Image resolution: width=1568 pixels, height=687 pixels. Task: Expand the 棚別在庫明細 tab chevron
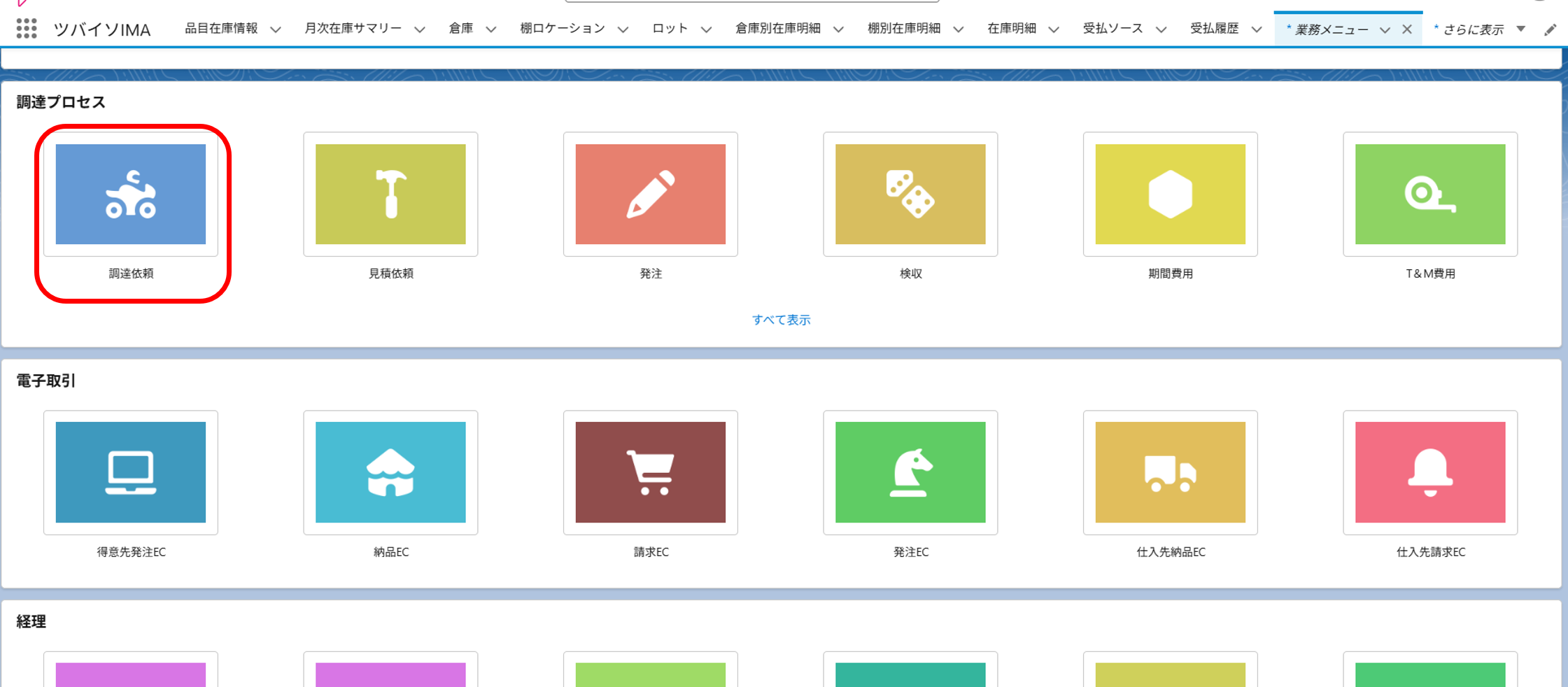[x=959, y=29]
